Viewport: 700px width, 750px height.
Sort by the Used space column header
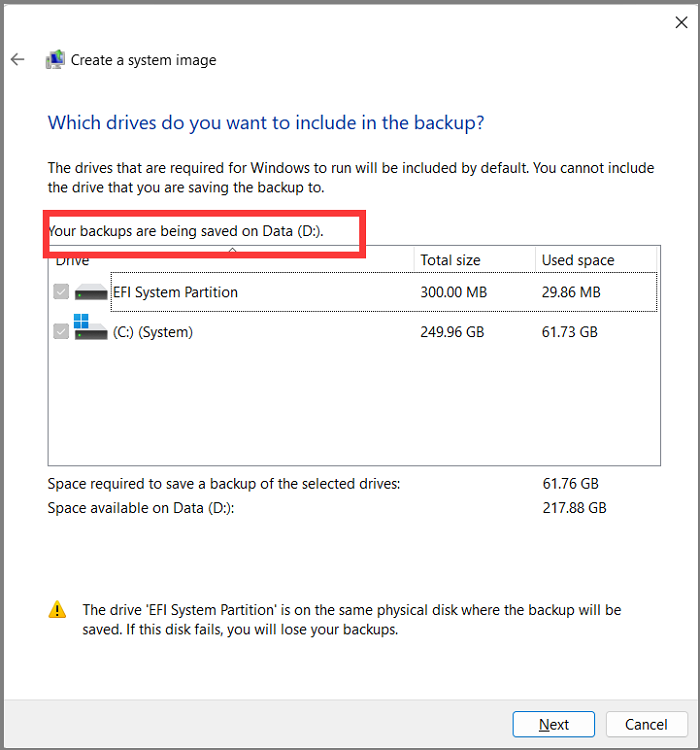pyautogui.click(x=578, y=260)
